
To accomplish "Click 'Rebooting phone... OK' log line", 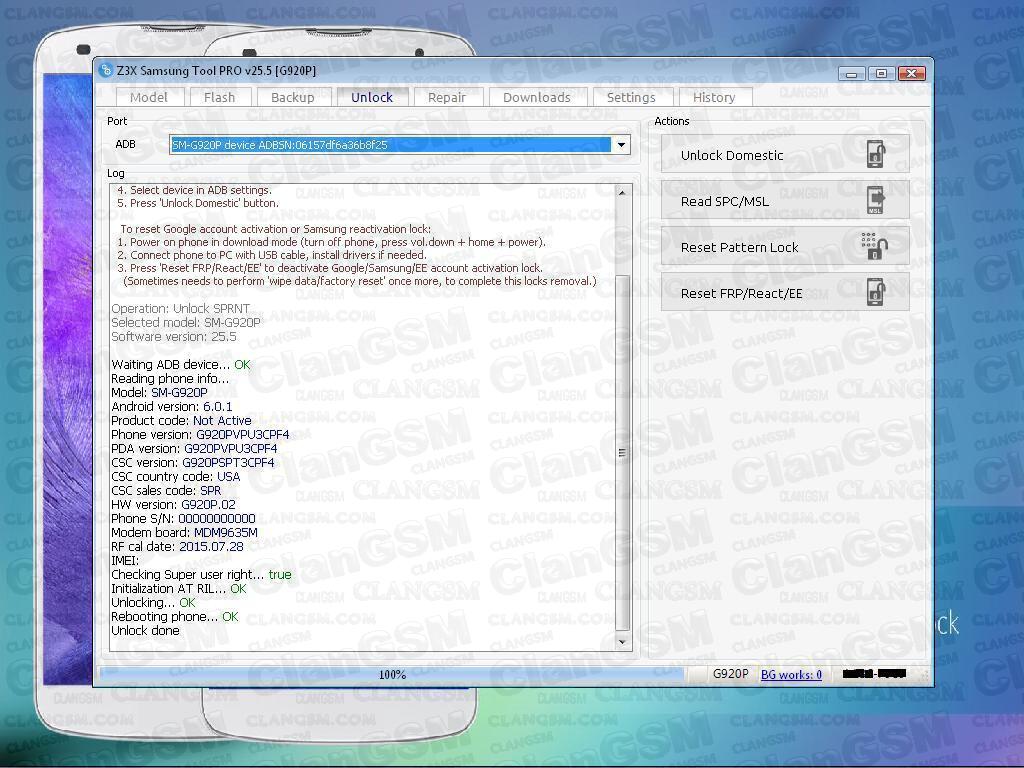I will pyautogui.click(x=174, y=616).
